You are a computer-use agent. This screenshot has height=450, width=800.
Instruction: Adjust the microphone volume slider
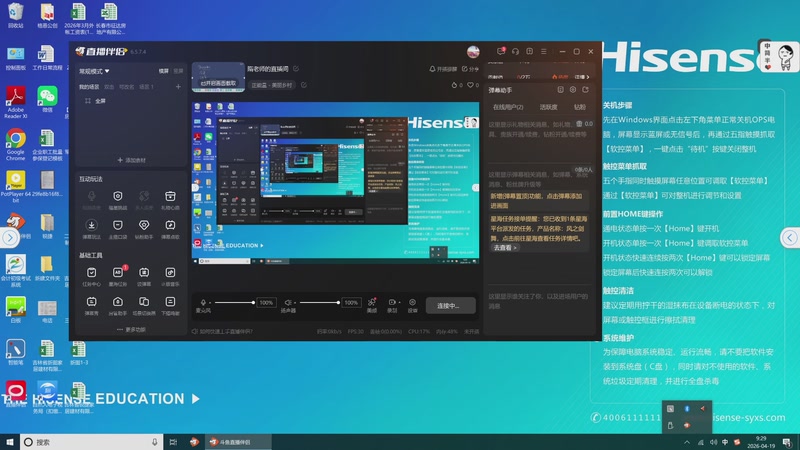pyautogui.click(x=234, y=303)
